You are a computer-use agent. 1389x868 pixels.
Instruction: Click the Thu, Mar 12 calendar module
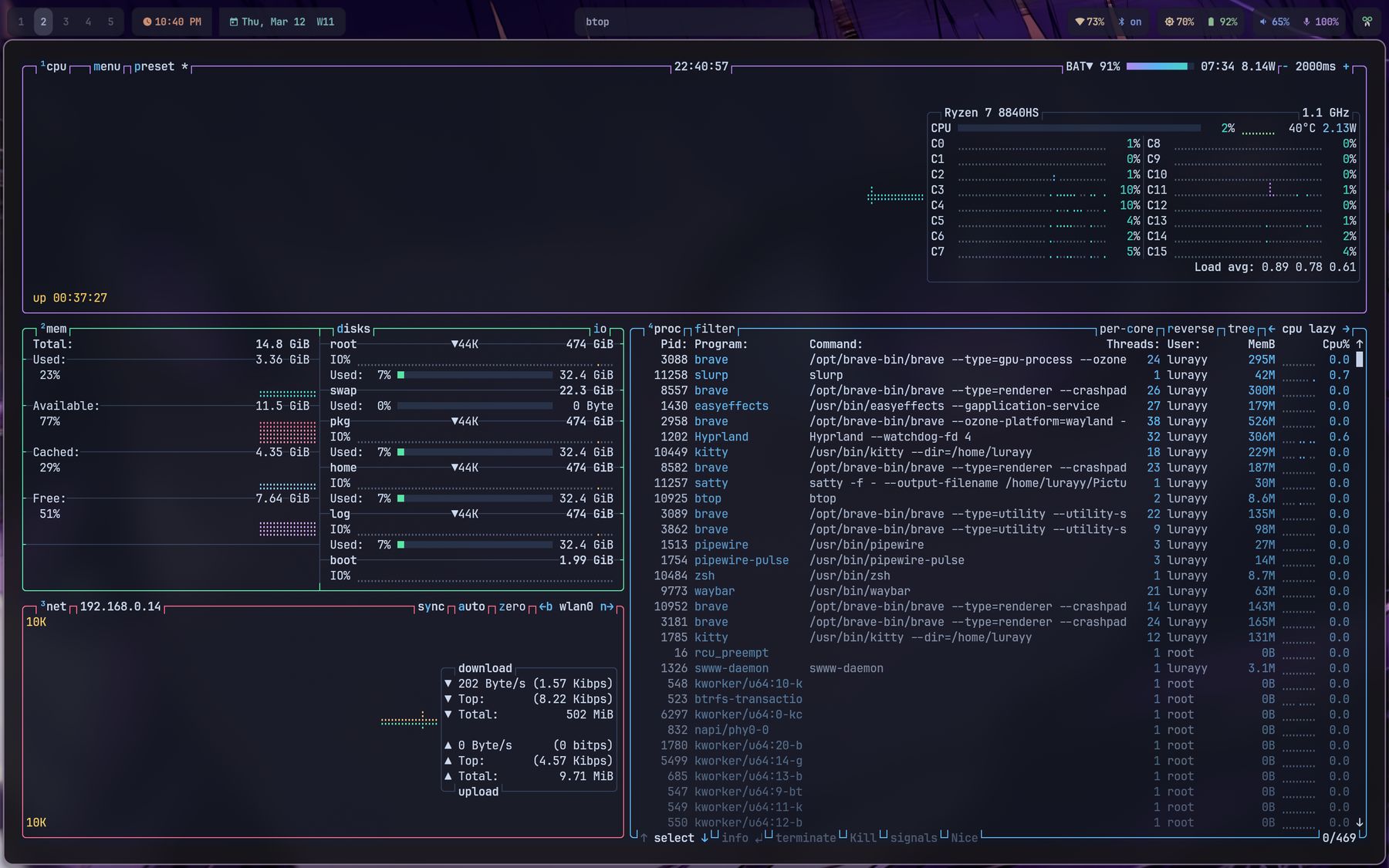(282, 22)
